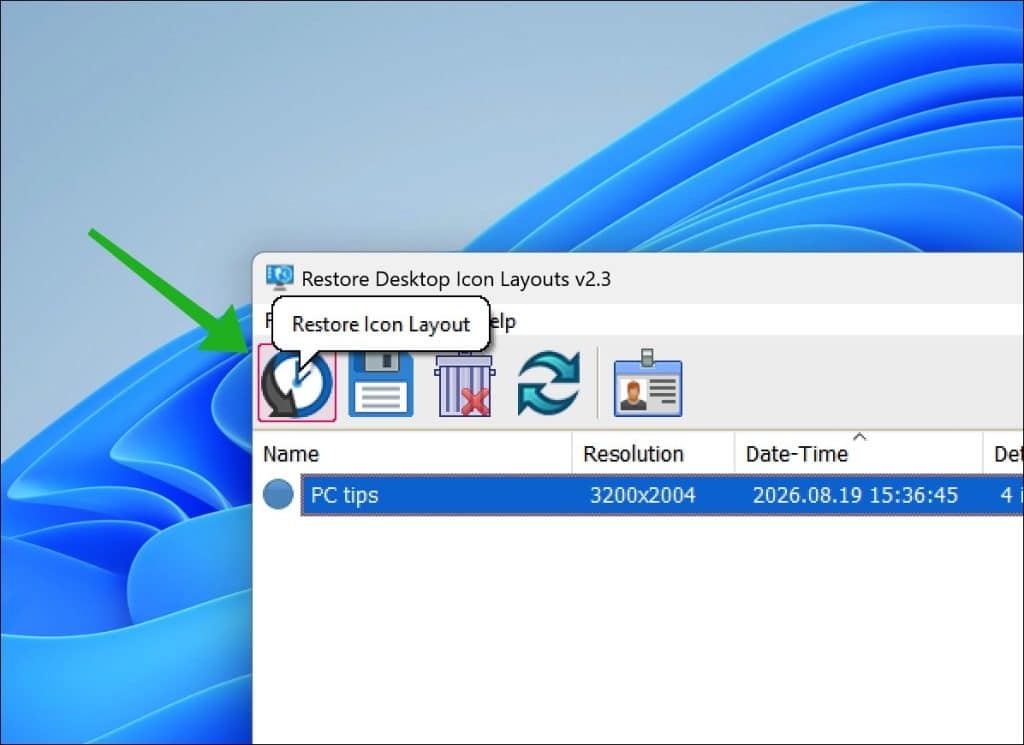The width and height of the screenshot is (1024, 745).
Task: Click the Save Icon Layout floppy disk icon
Action: point(381,384)
